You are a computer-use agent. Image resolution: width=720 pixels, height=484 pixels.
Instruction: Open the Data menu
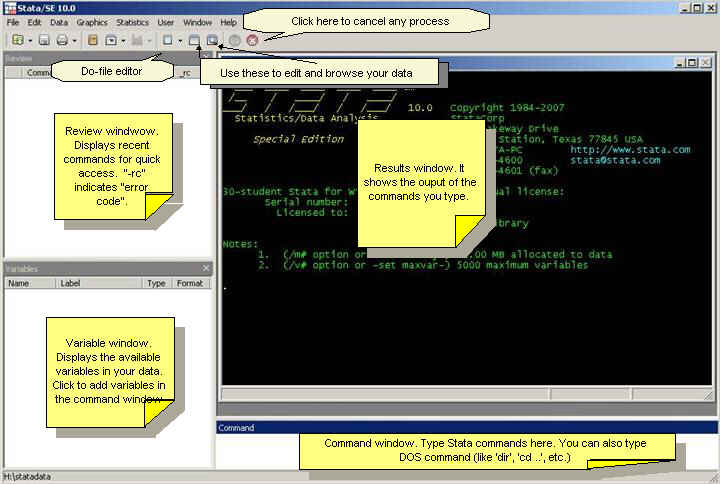pos(59,22)
